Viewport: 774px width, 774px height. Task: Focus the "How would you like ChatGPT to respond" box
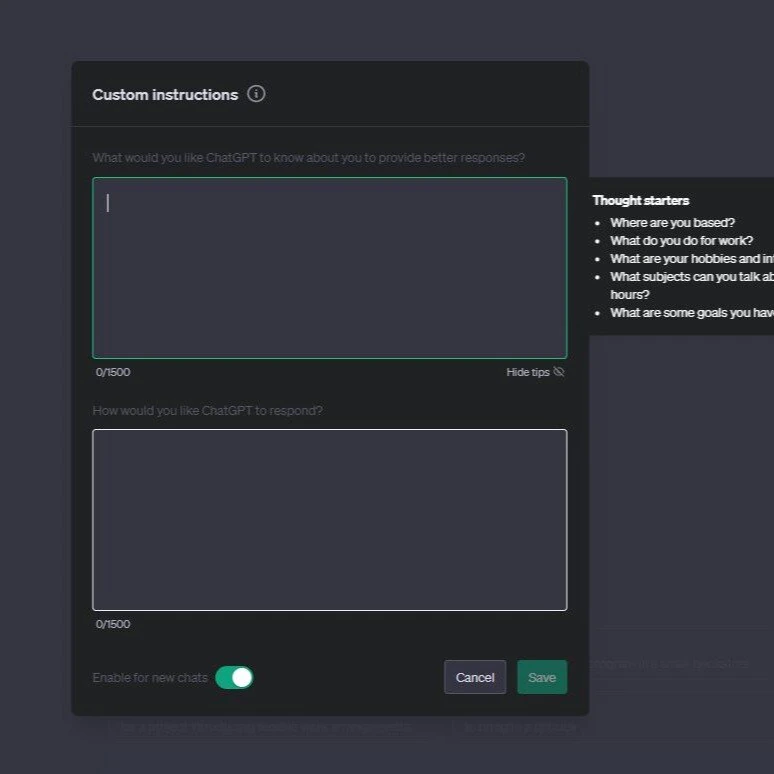tap(330, 520)
